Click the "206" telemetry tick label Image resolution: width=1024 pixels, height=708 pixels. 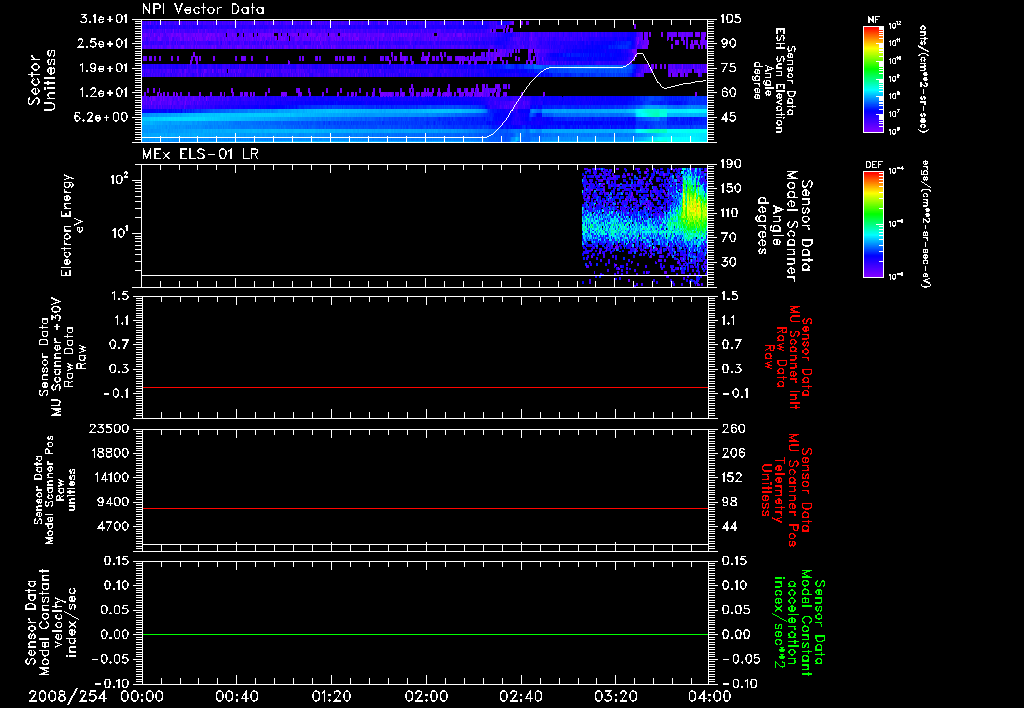(731, 453)
